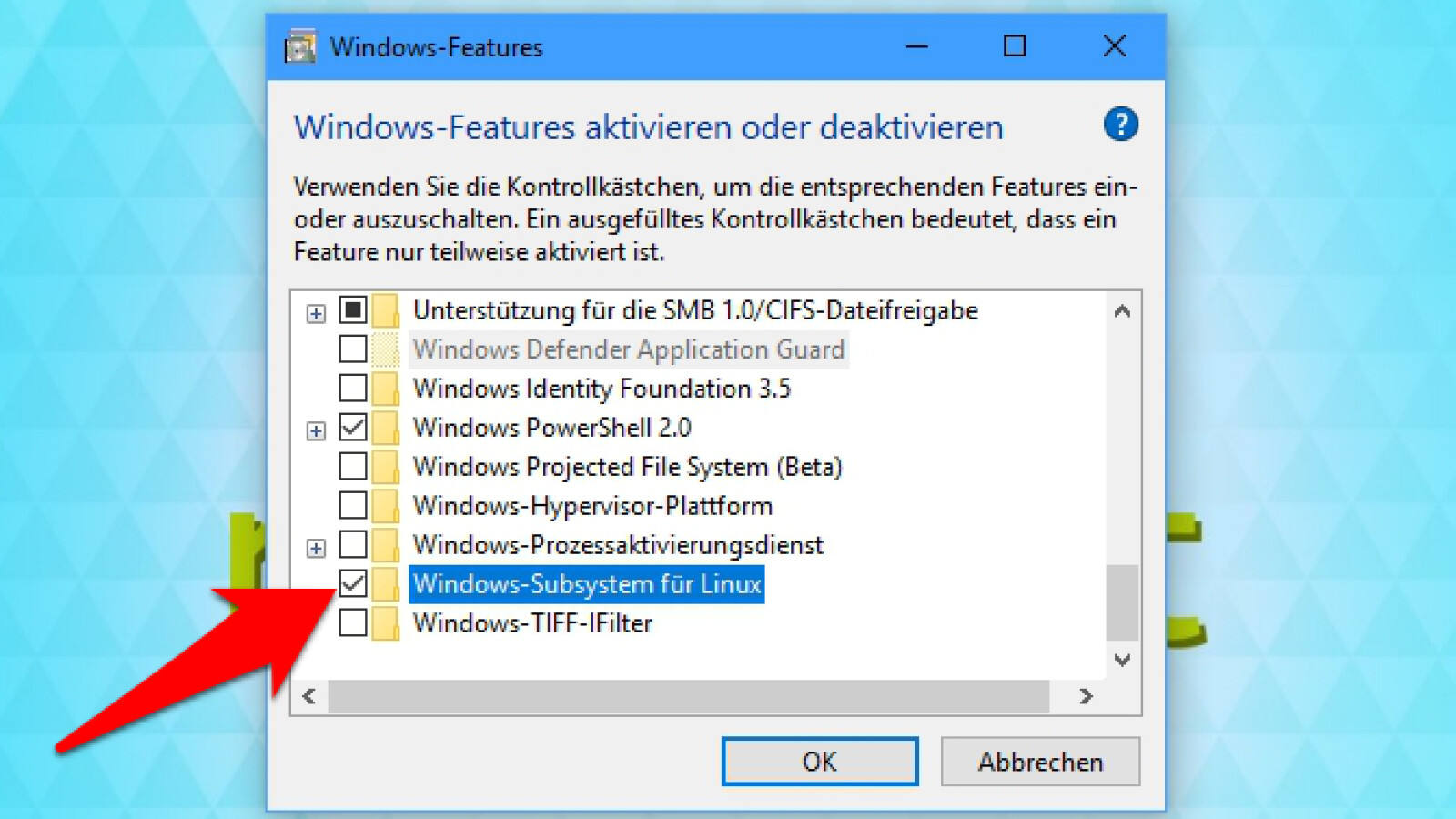This screenshot has width=1456, height=819.
Task: Click the folder icon beside SMB 1.0/CIFS-Dateifreigabe
Action: pyautogui.click(x=385, y=309)
